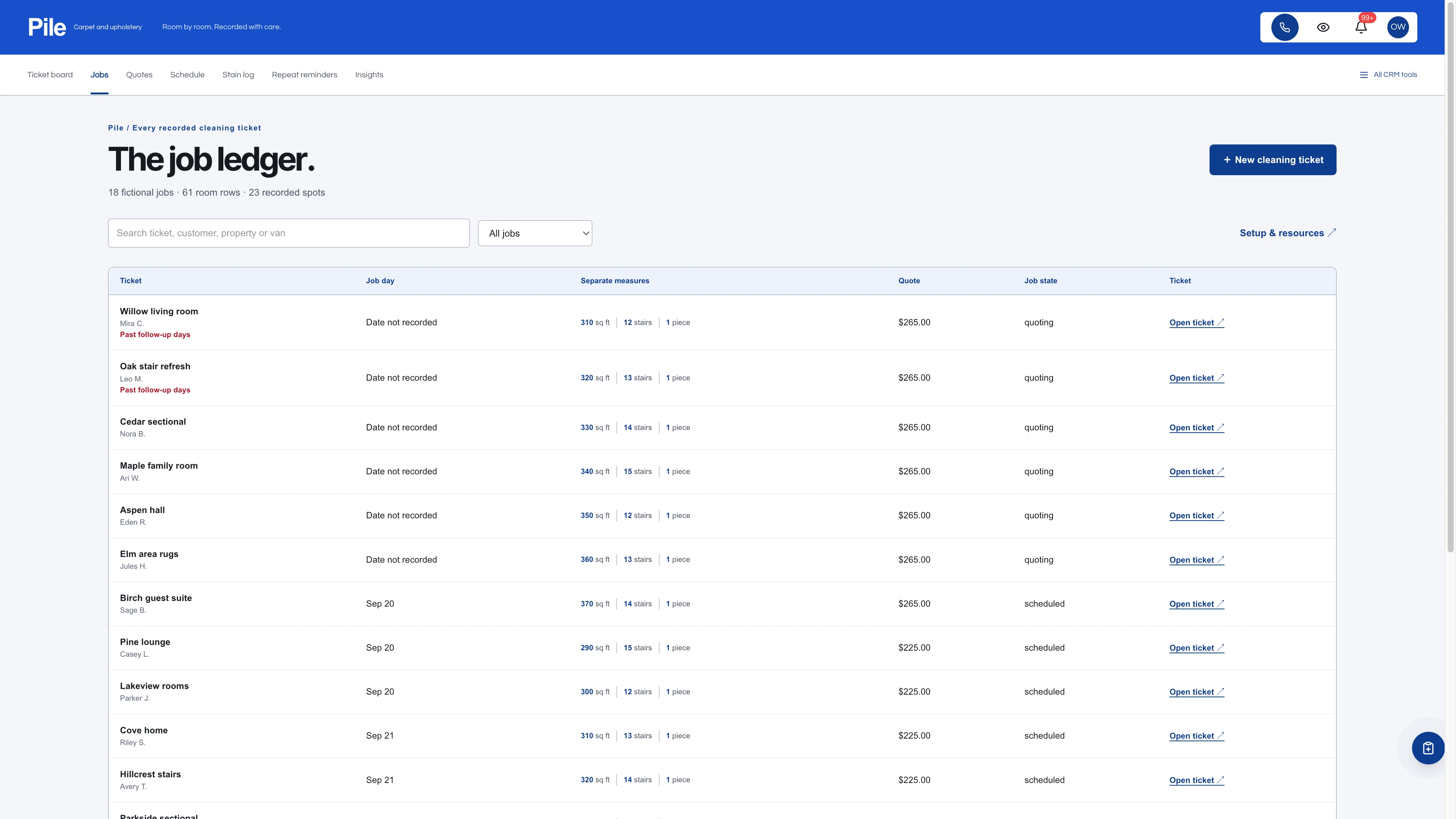Click the Separate measures column header
This screenshot has height=819, width=1456.
tap(615, 281)
